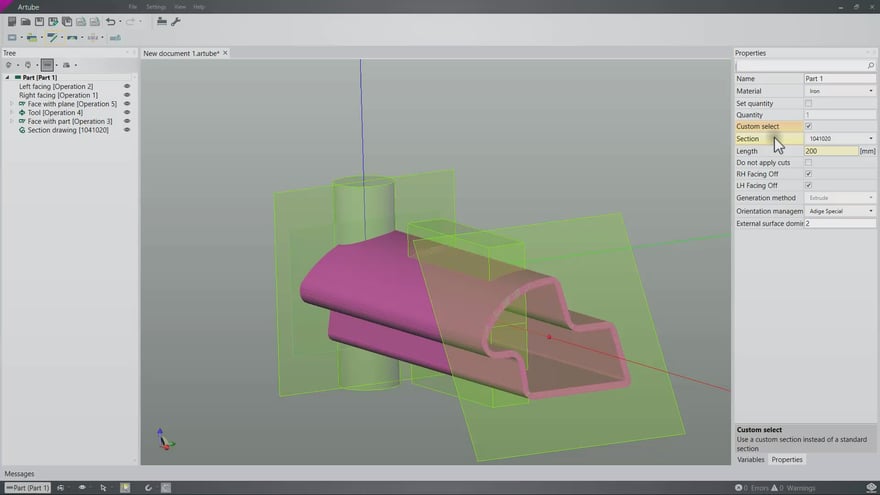This screenshot has width=880, height=495.
Task: Click the Tool [Operation 4] tree icon
Action: 22,113
